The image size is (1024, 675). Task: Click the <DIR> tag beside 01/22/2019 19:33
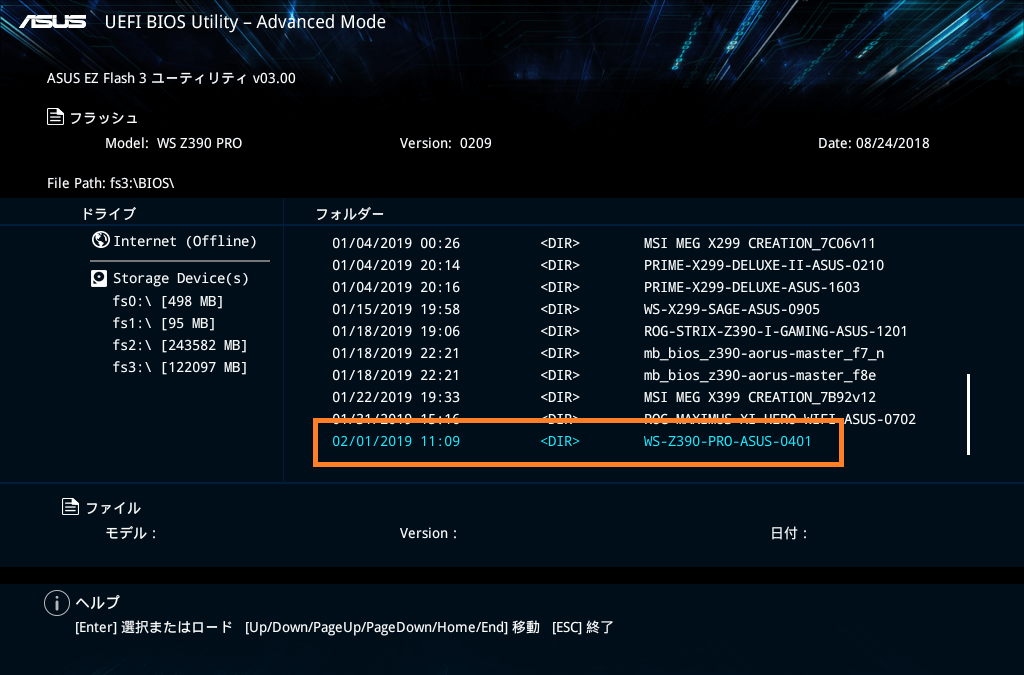click(560, 398)
